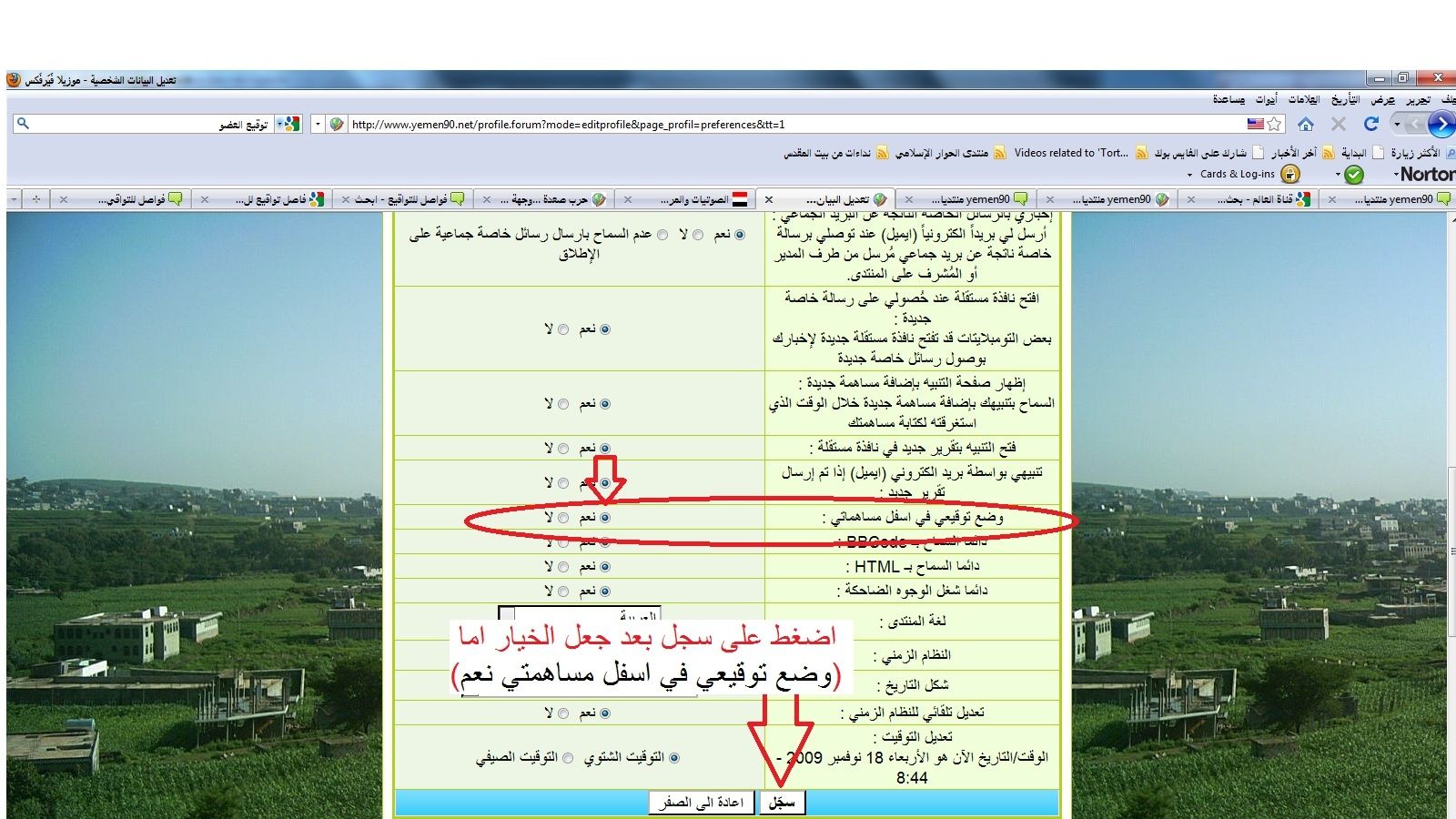Click the page vertical scrollbar

[1451, 515]
